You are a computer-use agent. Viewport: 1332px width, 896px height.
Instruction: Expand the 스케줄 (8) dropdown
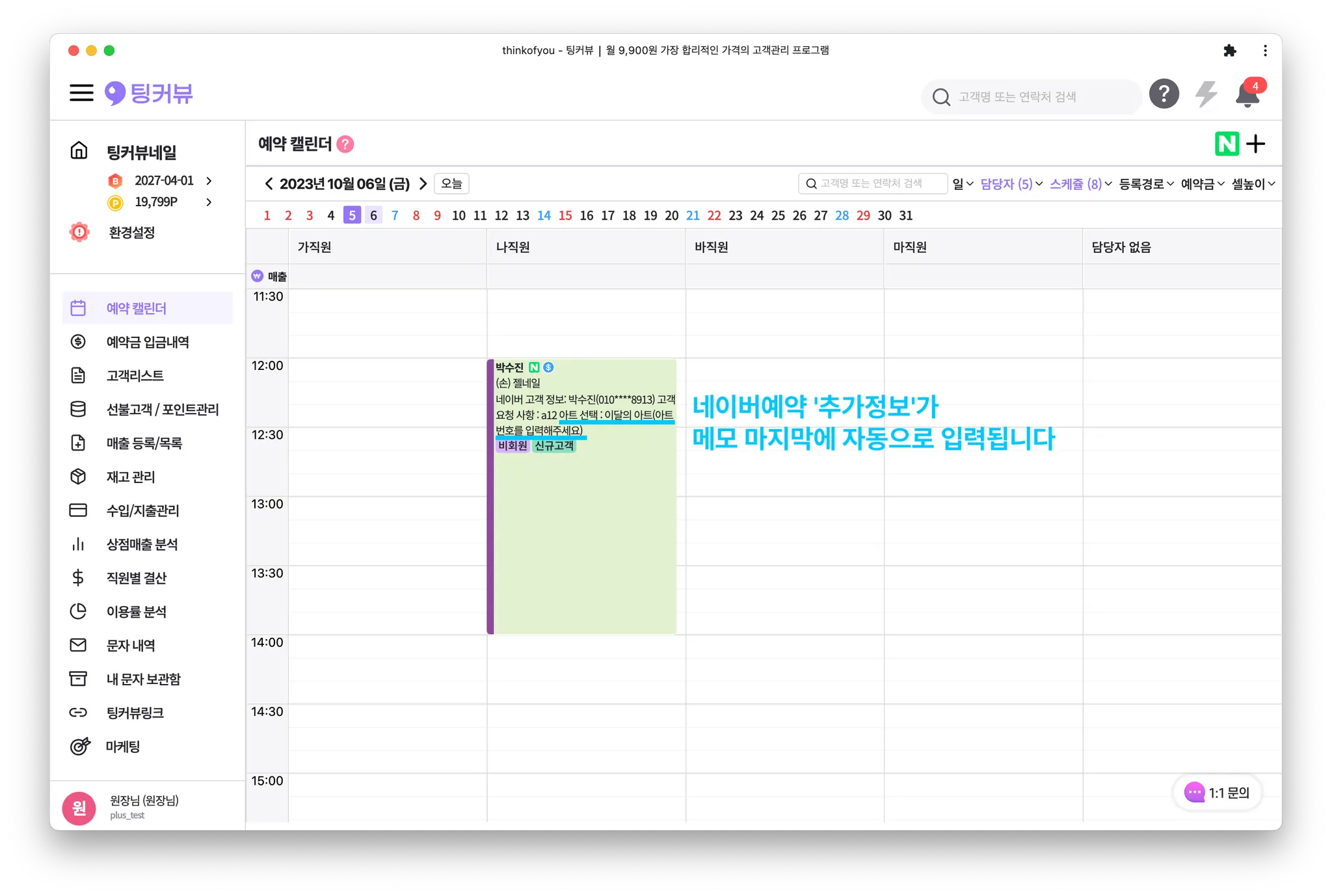pos(1080,184)
